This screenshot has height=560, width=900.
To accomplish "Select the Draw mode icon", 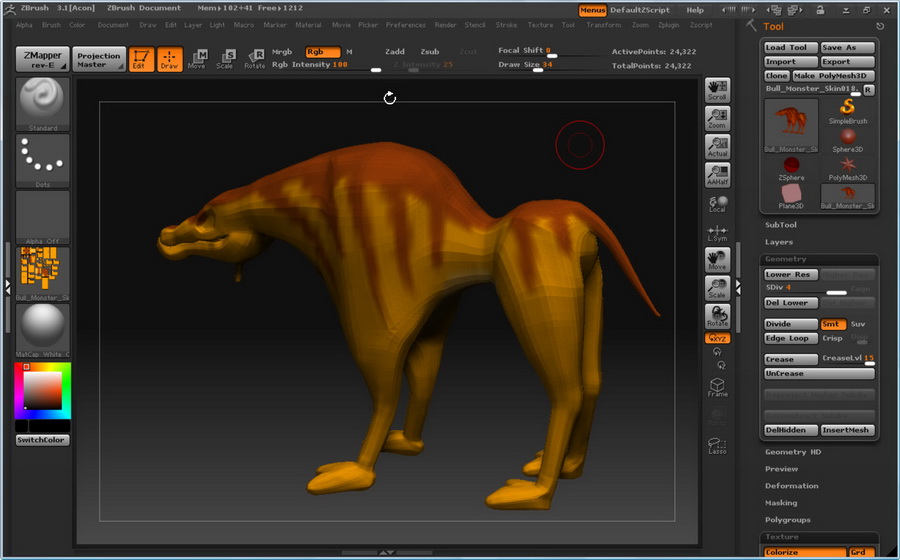I will coord(170,59).
